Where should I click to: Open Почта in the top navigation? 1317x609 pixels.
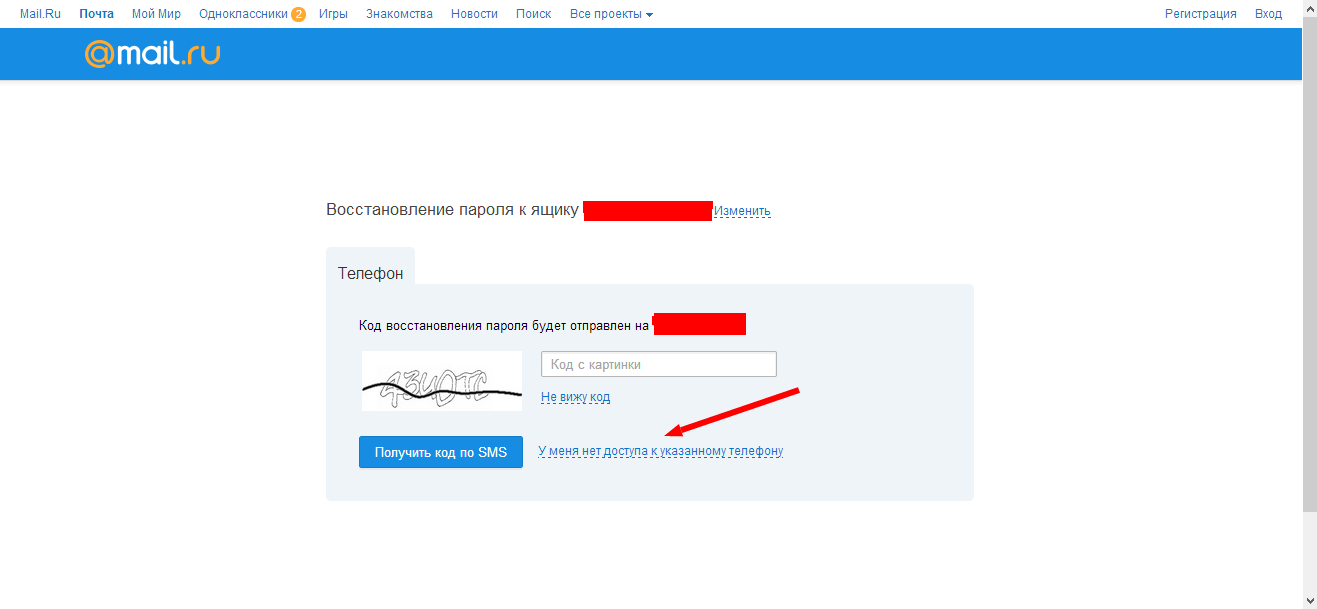pos(96,14)
